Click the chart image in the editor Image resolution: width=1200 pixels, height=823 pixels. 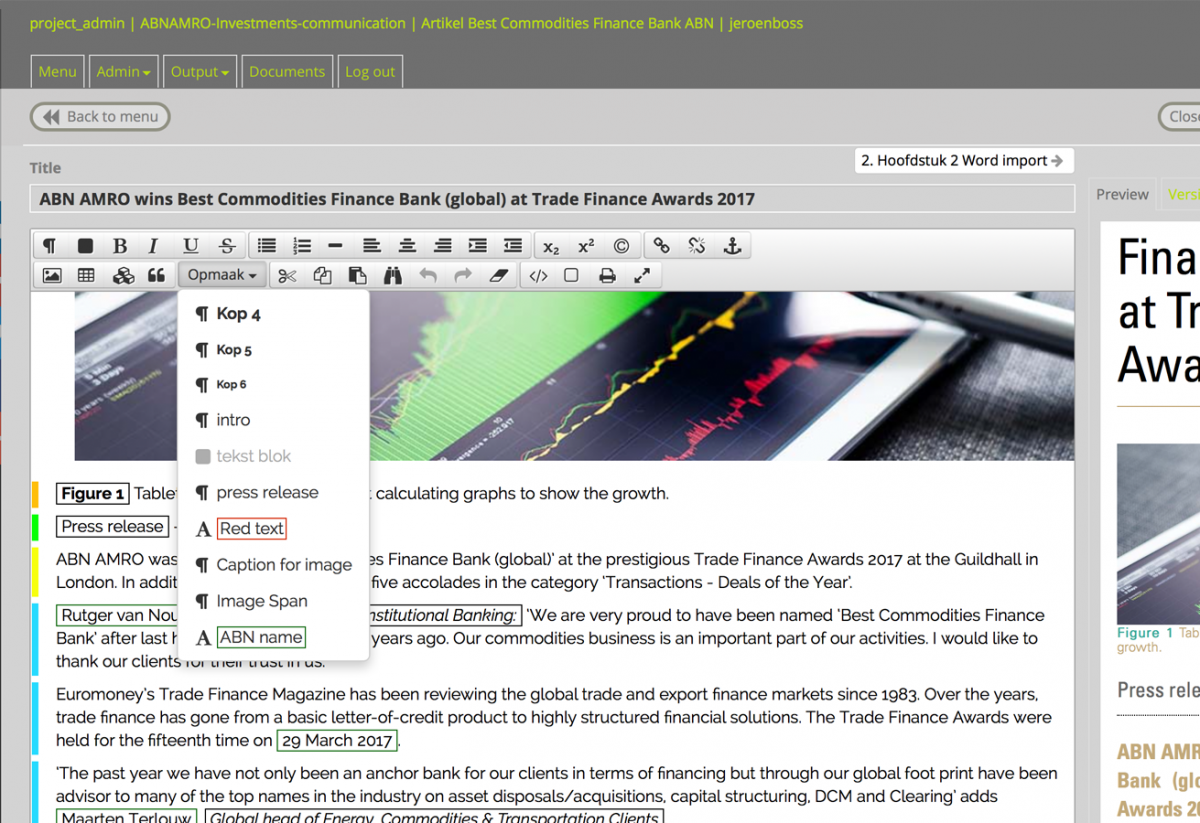[574, 376]
